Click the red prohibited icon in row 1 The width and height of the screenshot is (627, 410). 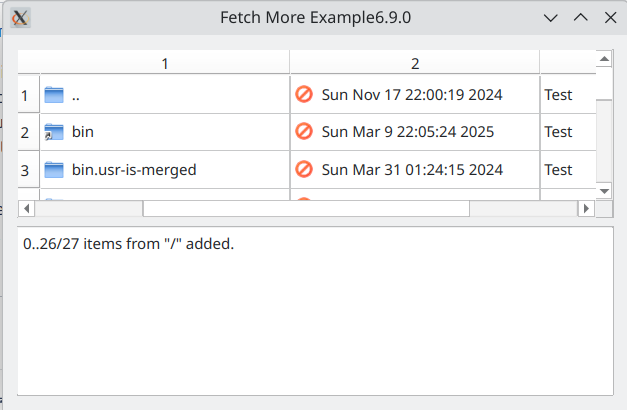tap(304, 94)
